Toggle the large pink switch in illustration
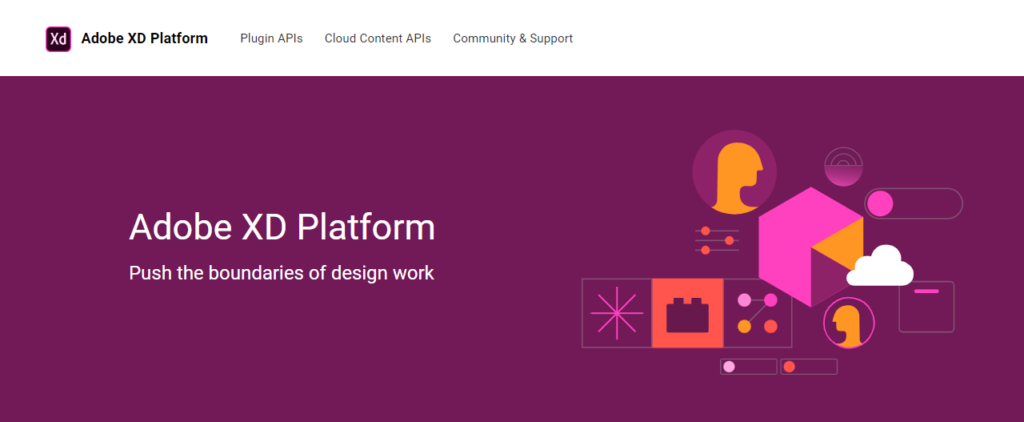The width and height of the screenshot is (1024, 422). tap(912, 204)
